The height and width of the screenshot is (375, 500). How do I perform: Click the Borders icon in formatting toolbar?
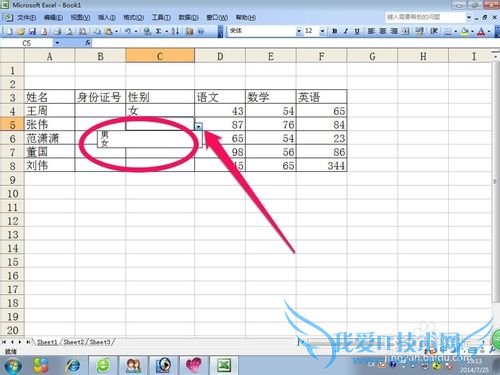(448, 31)
